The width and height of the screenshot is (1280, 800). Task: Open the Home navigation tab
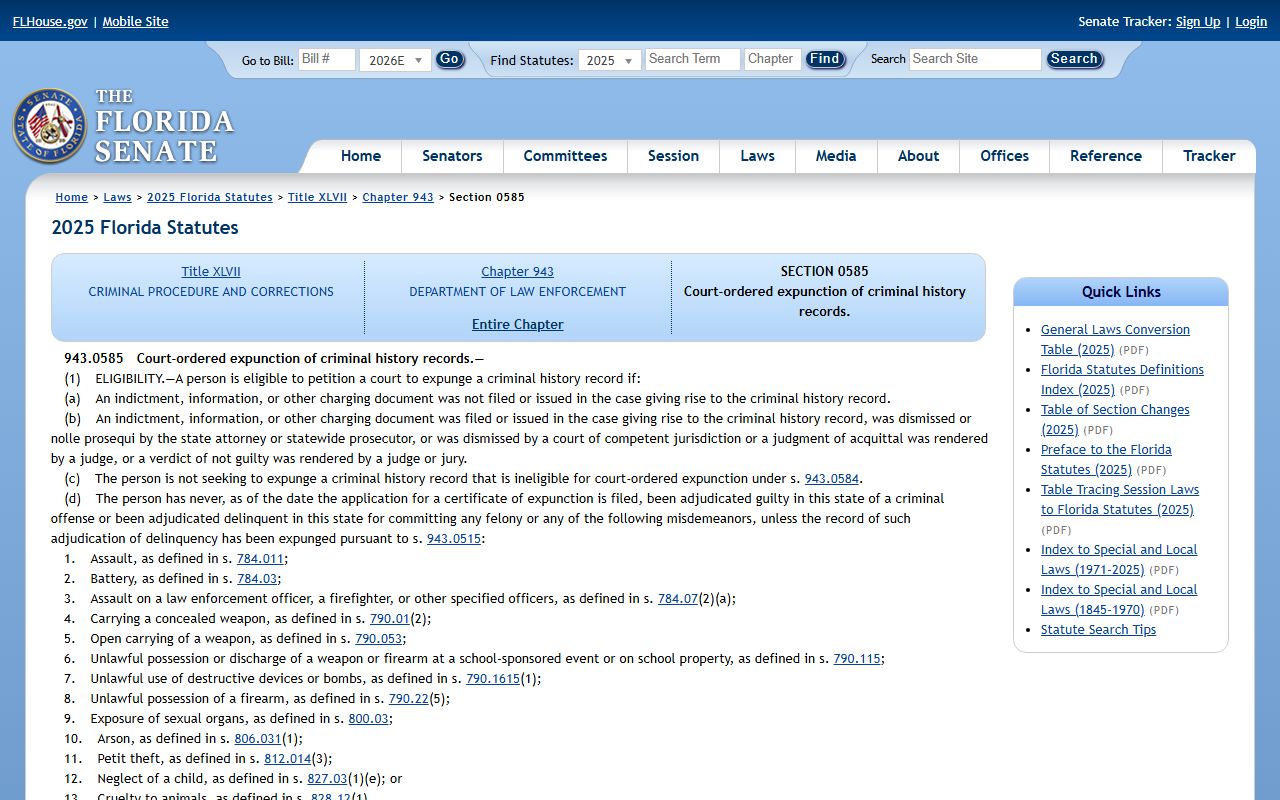(x=361, y=156)
